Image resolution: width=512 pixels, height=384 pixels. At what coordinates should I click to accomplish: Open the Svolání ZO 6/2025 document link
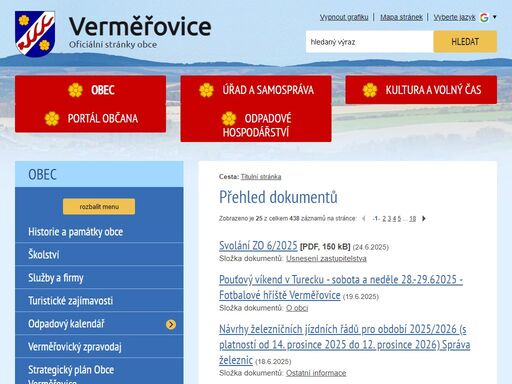pos(258,246)
